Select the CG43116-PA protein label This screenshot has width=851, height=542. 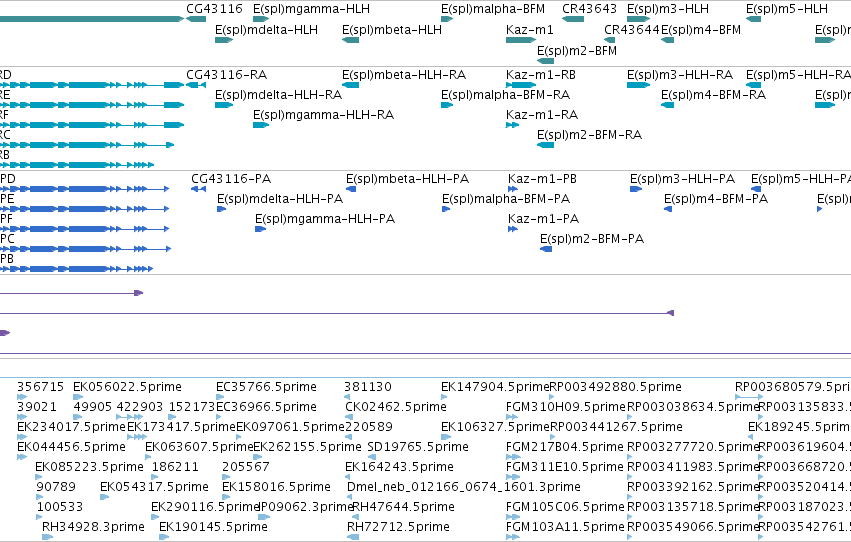click(x=231, y=179)
